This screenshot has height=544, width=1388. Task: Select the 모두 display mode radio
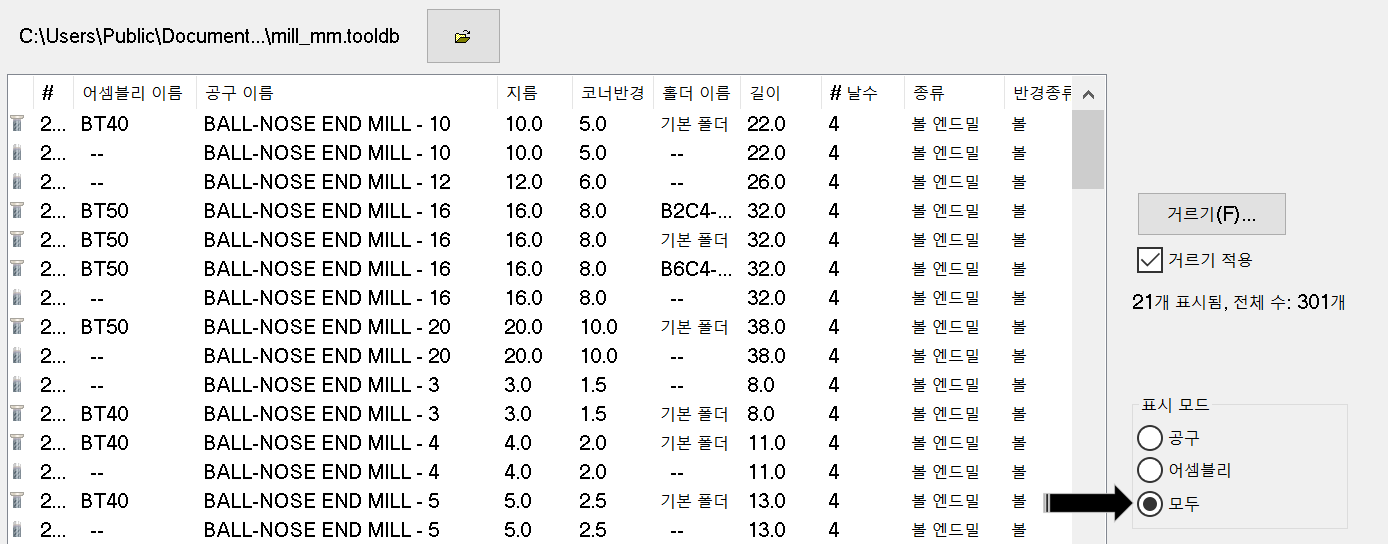1150,504
